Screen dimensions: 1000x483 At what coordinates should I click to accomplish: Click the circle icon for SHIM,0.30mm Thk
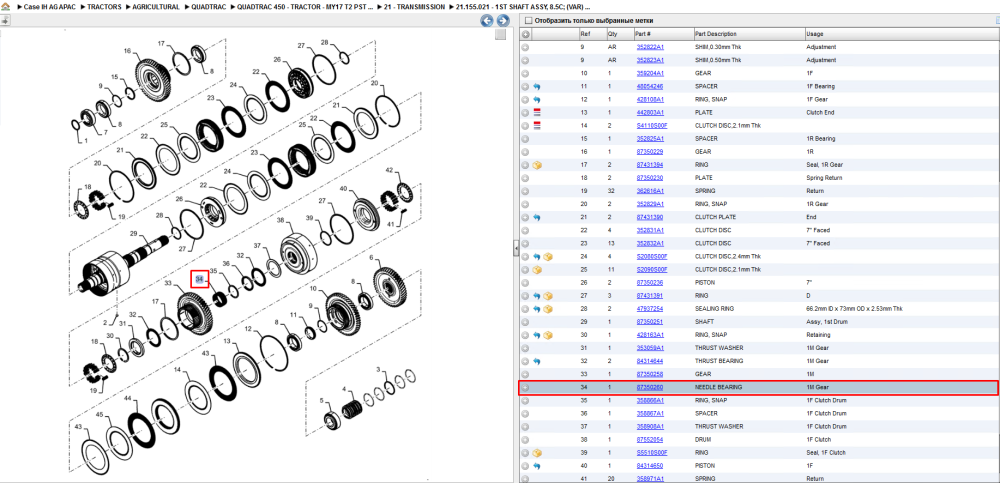point(526,47)
